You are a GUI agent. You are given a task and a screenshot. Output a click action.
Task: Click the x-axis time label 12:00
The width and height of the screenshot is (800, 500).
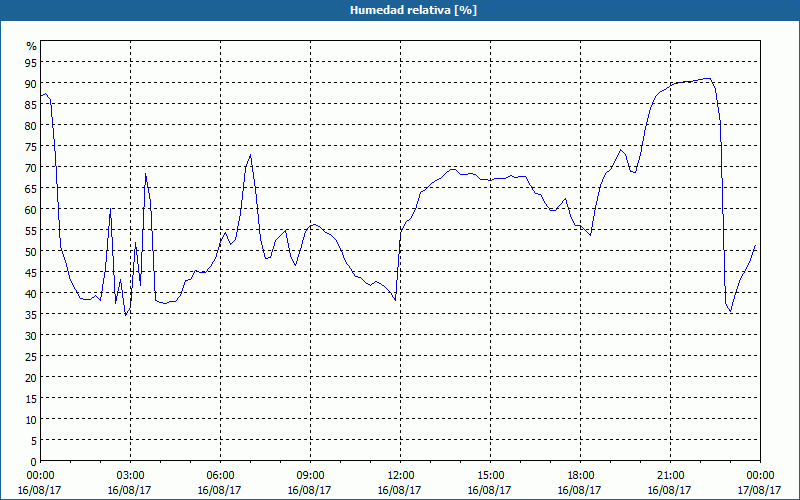401,476
